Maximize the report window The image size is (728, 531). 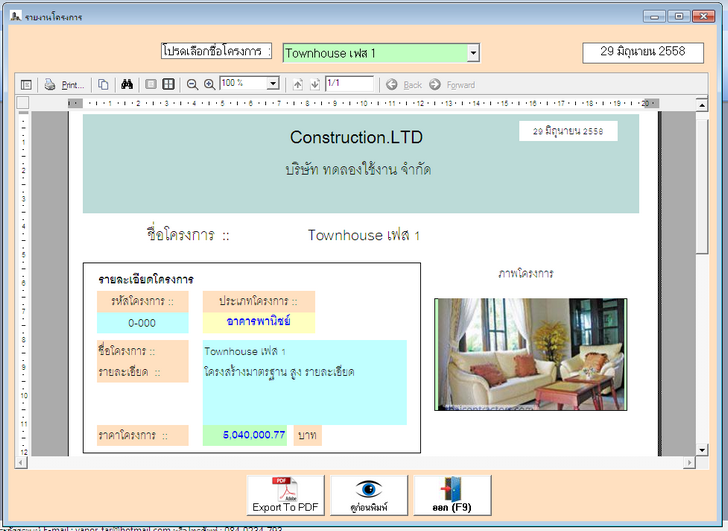pyautogui.click(x=678, y=16)
